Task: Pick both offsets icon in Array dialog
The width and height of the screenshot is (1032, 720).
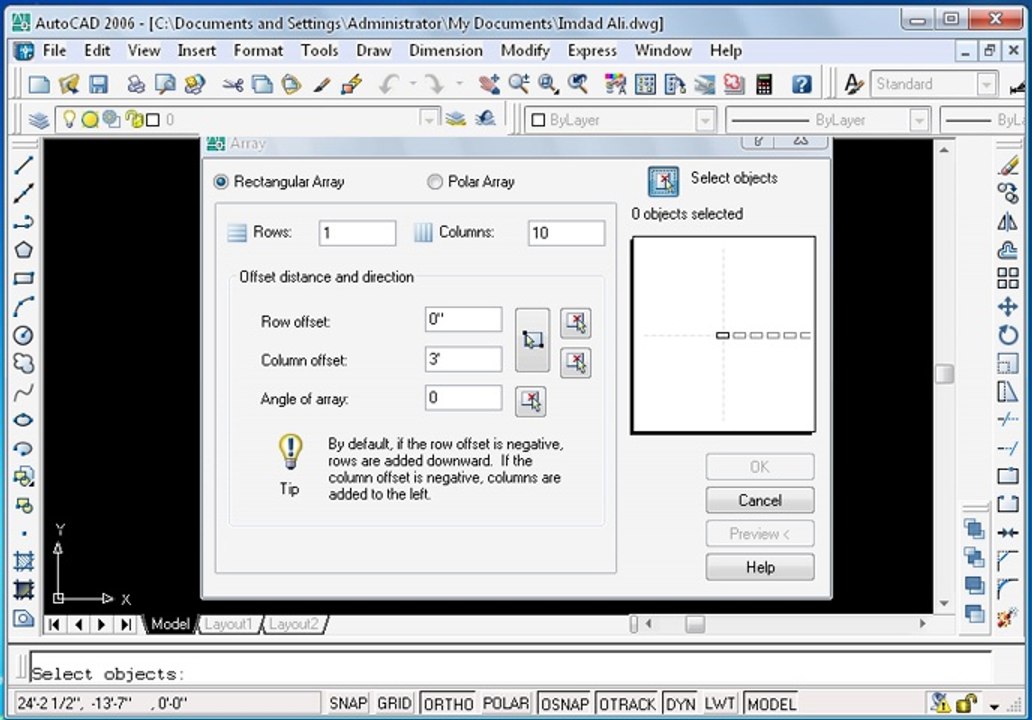Action: (x=532, y=340)
